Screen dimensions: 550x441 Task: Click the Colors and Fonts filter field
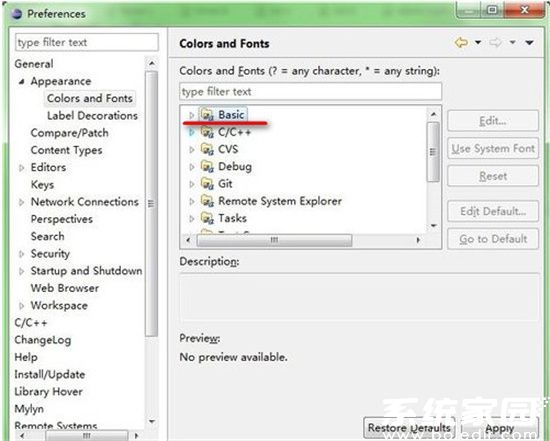pos(310,92)
